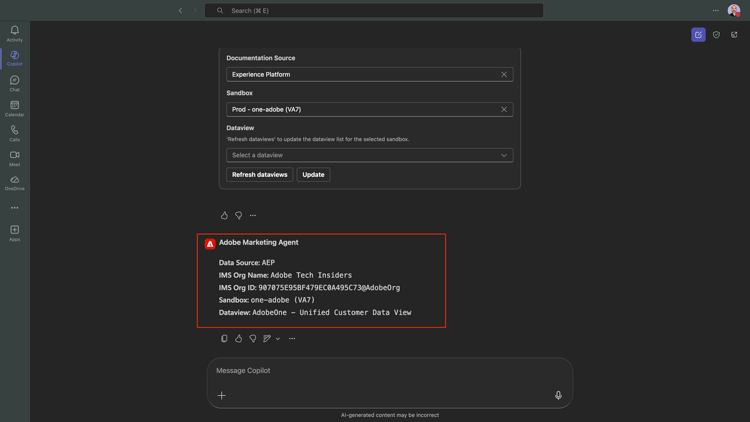This screenshot has height=422, width=750.
Task: Open more options under agent response
Action: pyautogui.click(x=292, y=338)
